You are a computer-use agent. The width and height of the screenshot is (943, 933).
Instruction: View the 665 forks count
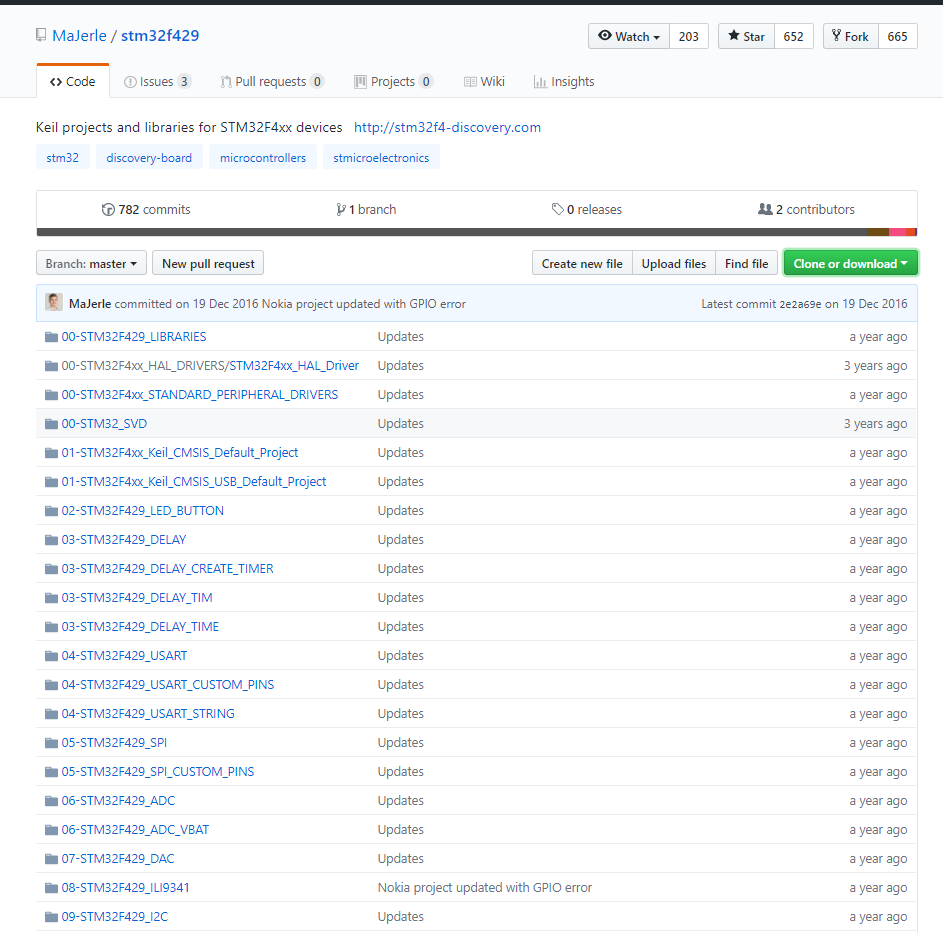897,36
